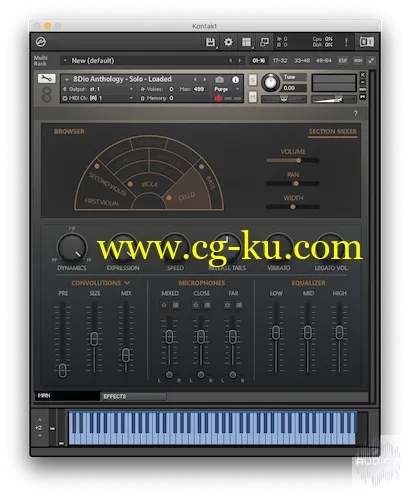Load previous instrument with header left arrow
Viewport: 410px width, 496px height.
195,79
